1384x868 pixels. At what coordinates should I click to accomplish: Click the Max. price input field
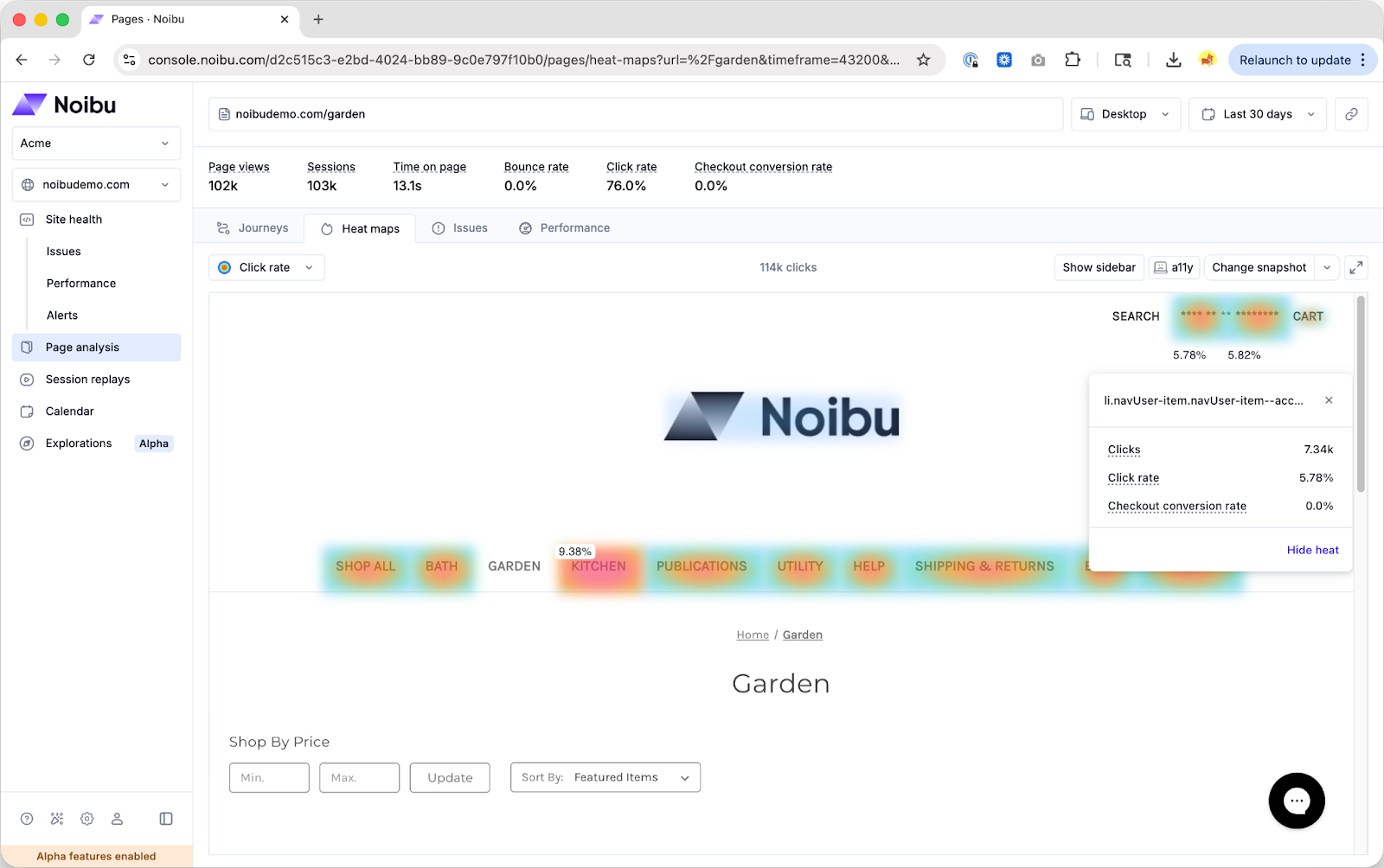click(x=359, y=777)
